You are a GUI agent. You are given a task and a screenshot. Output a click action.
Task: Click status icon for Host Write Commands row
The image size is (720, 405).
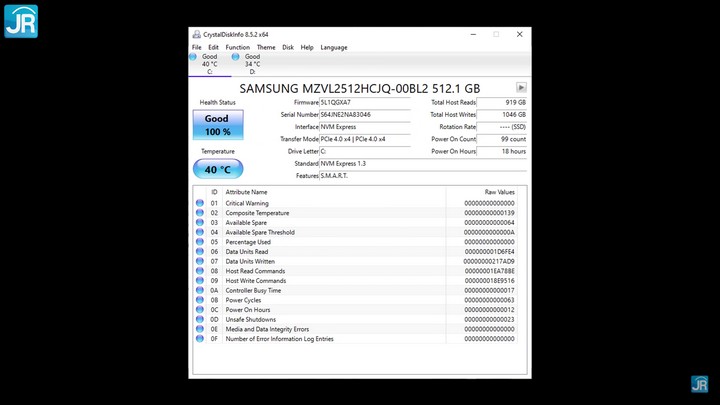200,280
